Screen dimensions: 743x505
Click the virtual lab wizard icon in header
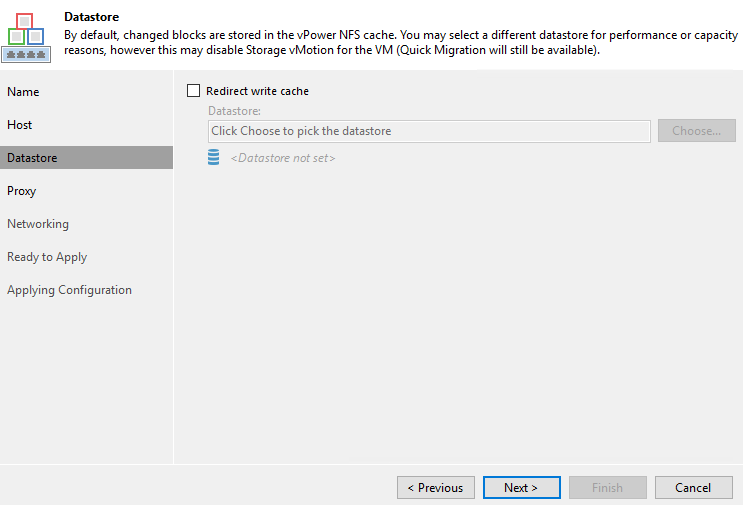click(x=26, y=38)
